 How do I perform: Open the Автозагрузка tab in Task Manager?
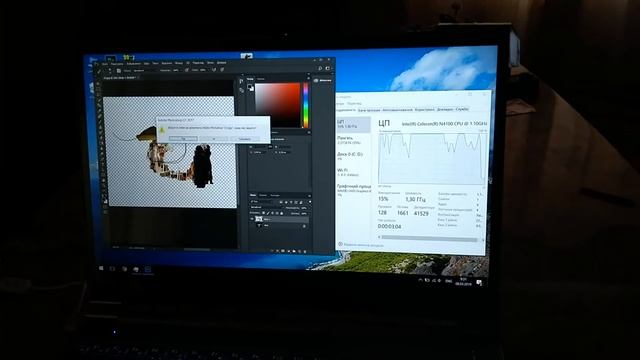(x=397, y=110)
